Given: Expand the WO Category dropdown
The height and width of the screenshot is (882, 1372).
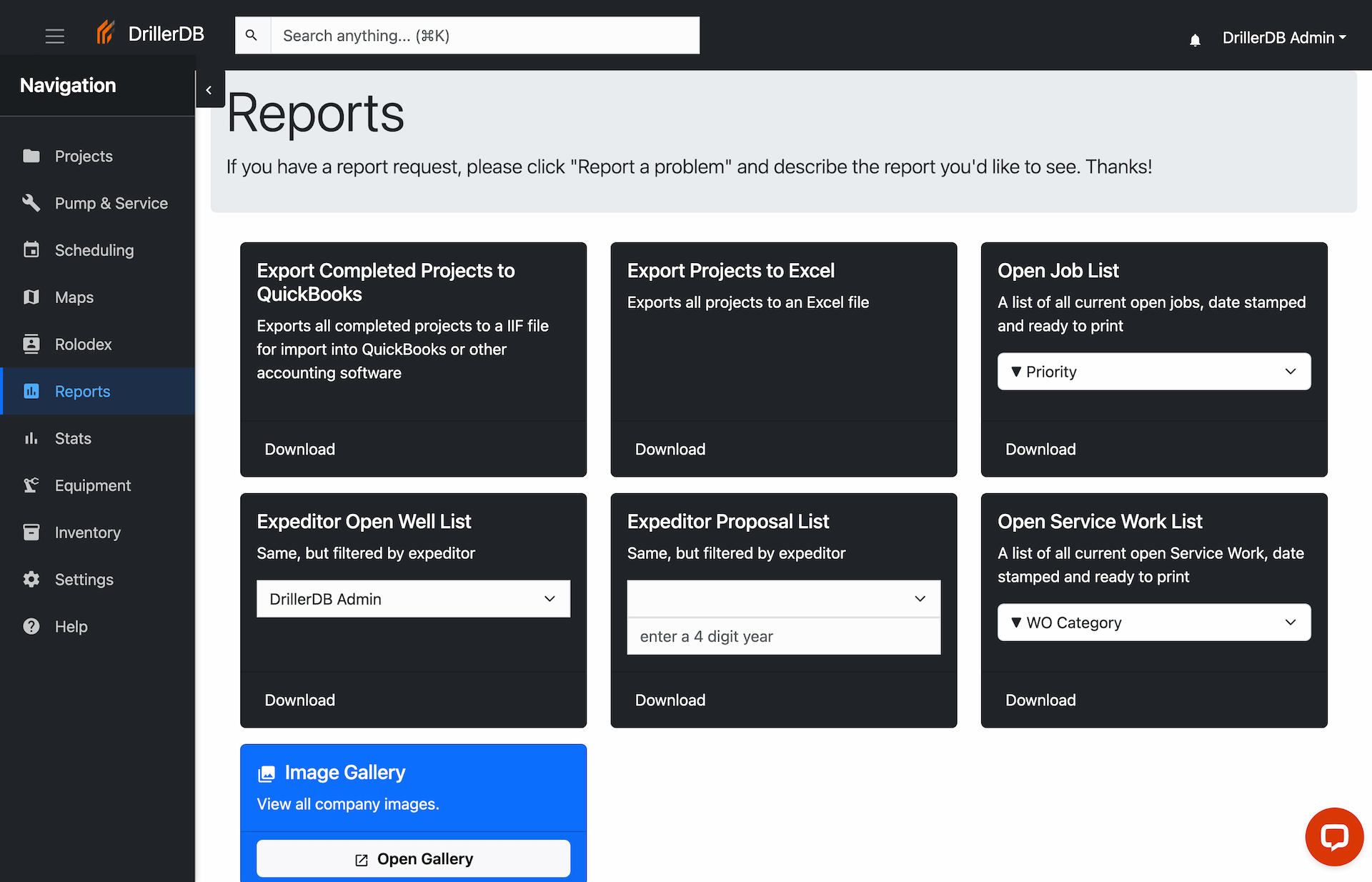Looking at the screenshot, I should pyautogui.click(x=1153, y=623).
